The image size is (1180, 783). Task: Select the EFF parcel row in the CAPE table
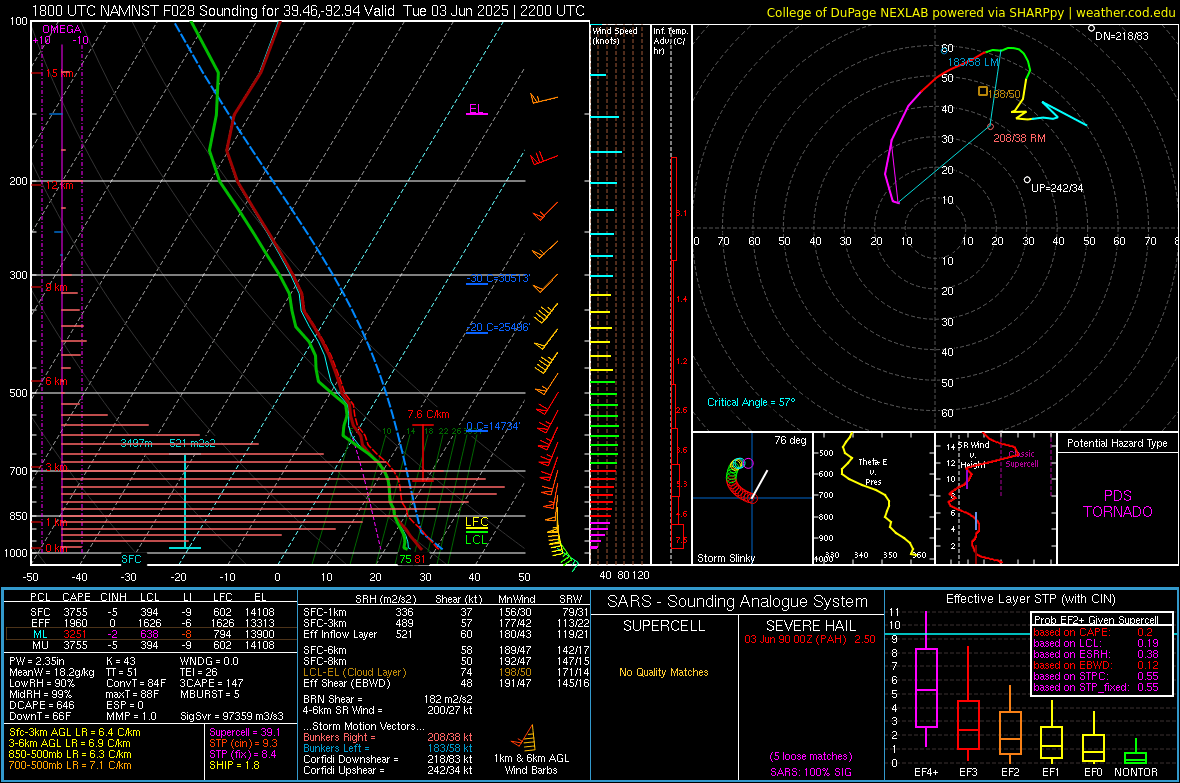coord(151,623)
